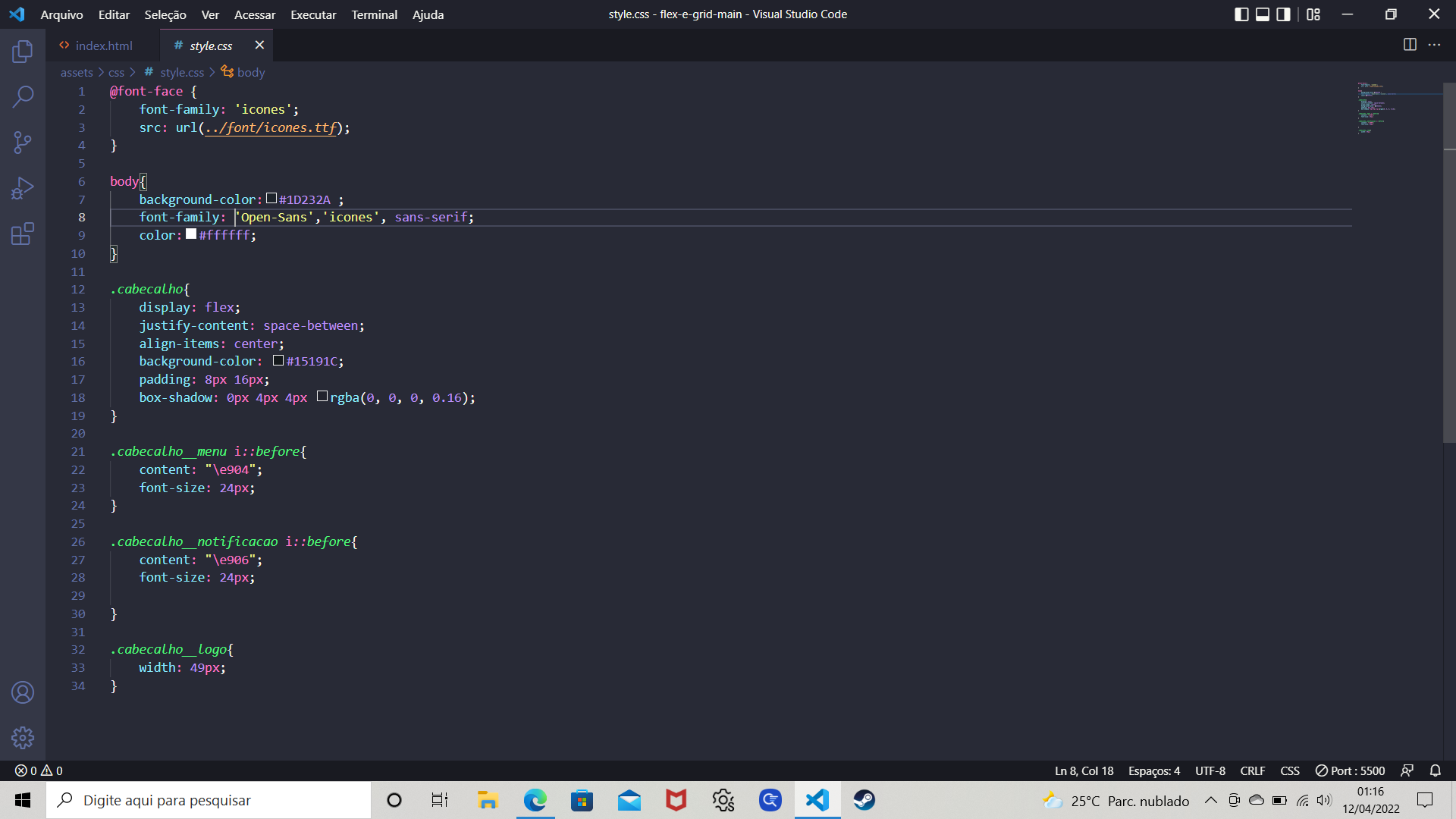Open the Editar menu

click(x=114, y=14)
